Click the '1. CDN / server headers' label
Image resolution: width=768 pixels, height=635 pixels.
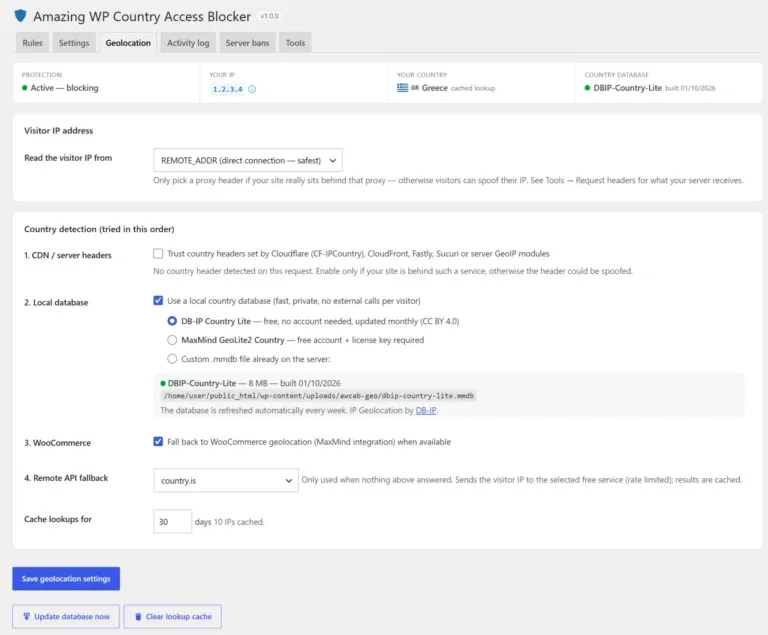68,255
